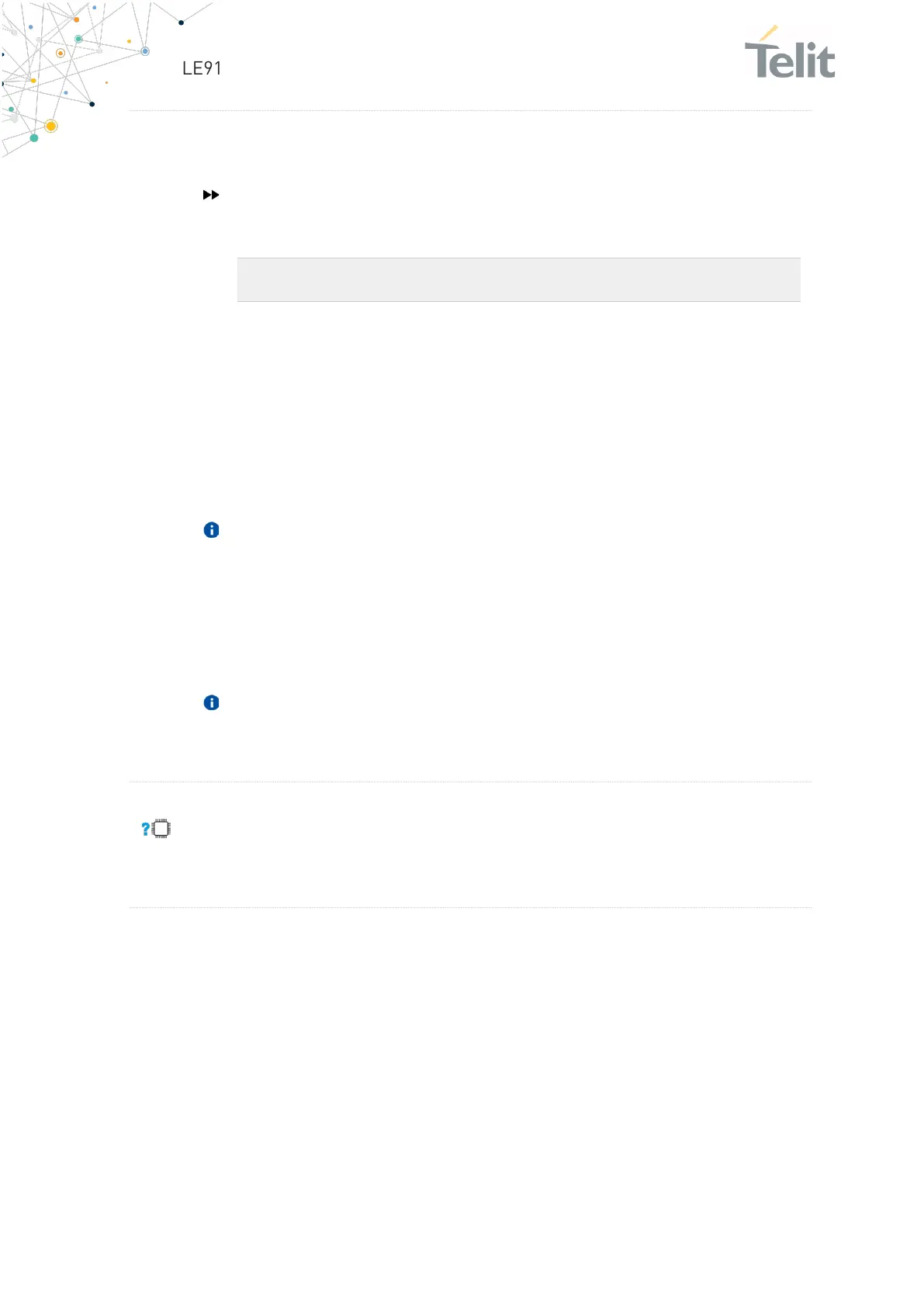Viewport: 924px width, 1307px height.
Task: Click the dotted divider line under the header
Action: (470, 111)
